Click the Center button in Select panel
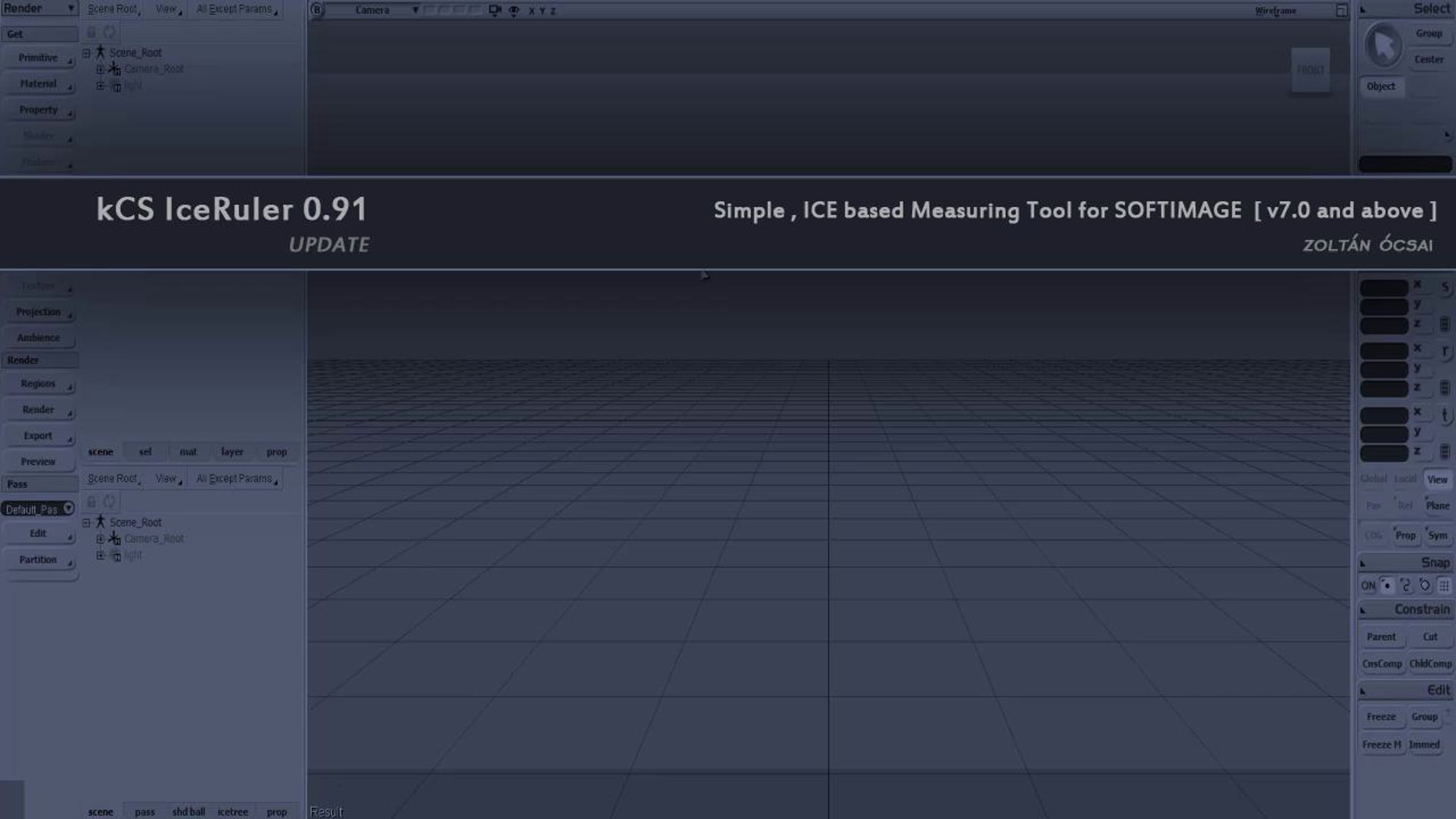1456x819 pixels. point(1429,59)
